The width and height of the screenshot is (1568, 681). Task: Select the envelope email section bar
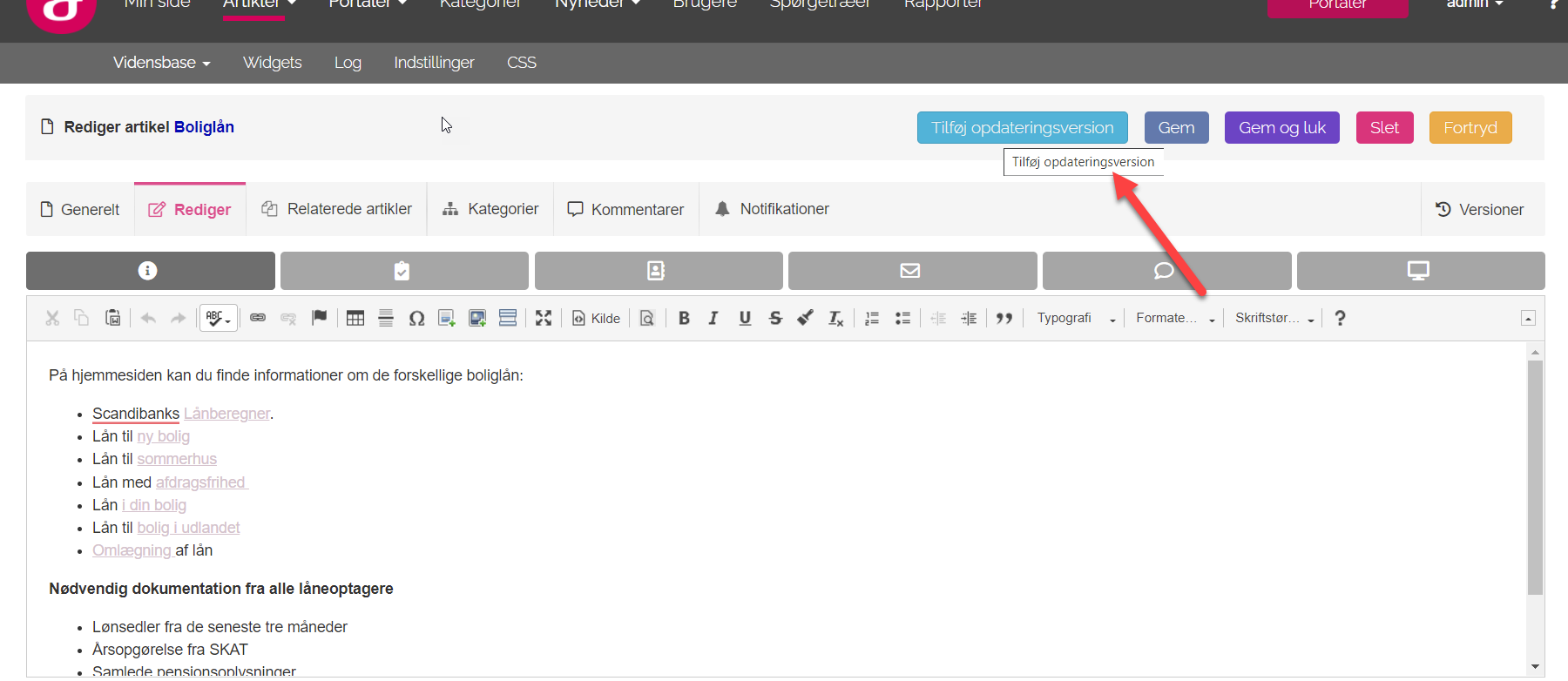click(911, 271)
